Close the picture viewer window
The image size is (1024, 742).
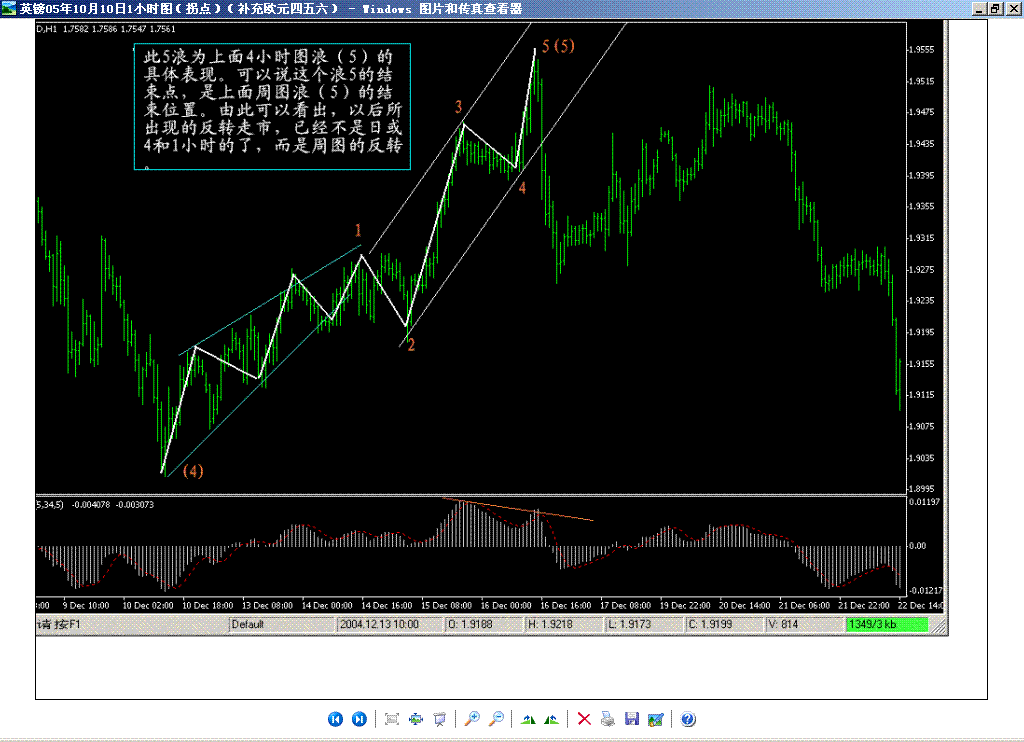coord(1012,8)
